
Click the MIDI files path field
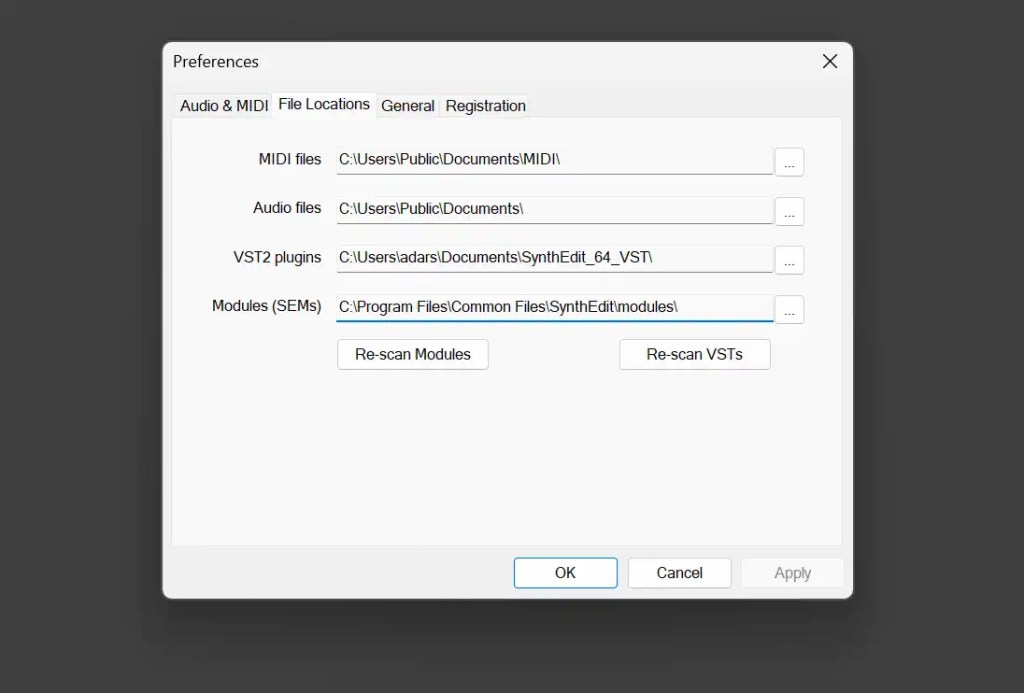point(554,161)
